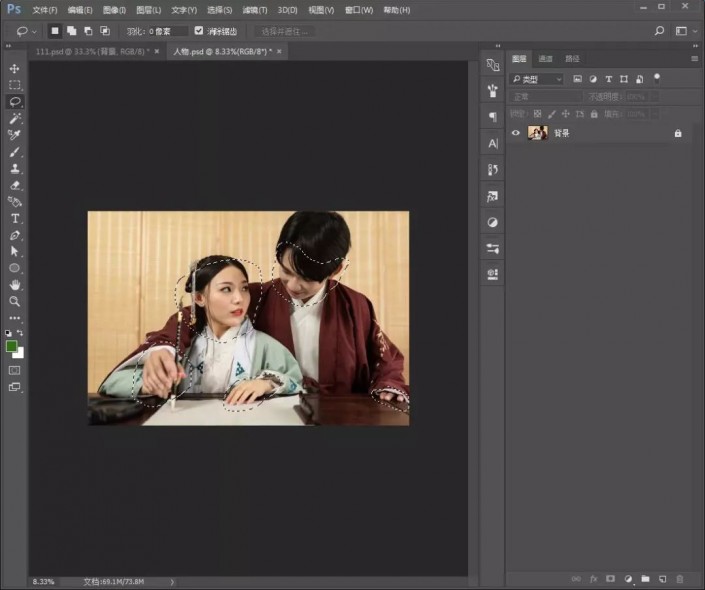Close the 人物.psd document tab
The height and width of the screenshot is (590, 705).
pos(279,52)
